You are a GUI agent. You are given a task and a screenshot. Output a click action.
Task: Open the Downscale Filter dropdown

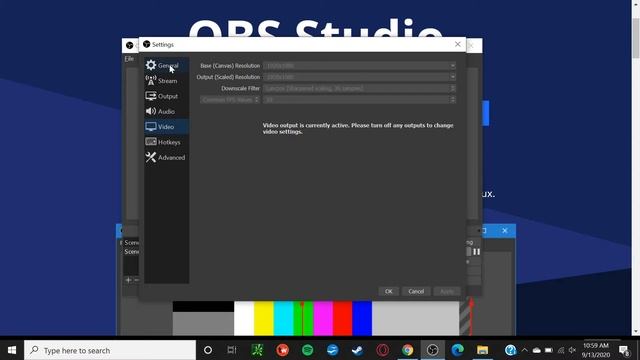coord(359,88)
